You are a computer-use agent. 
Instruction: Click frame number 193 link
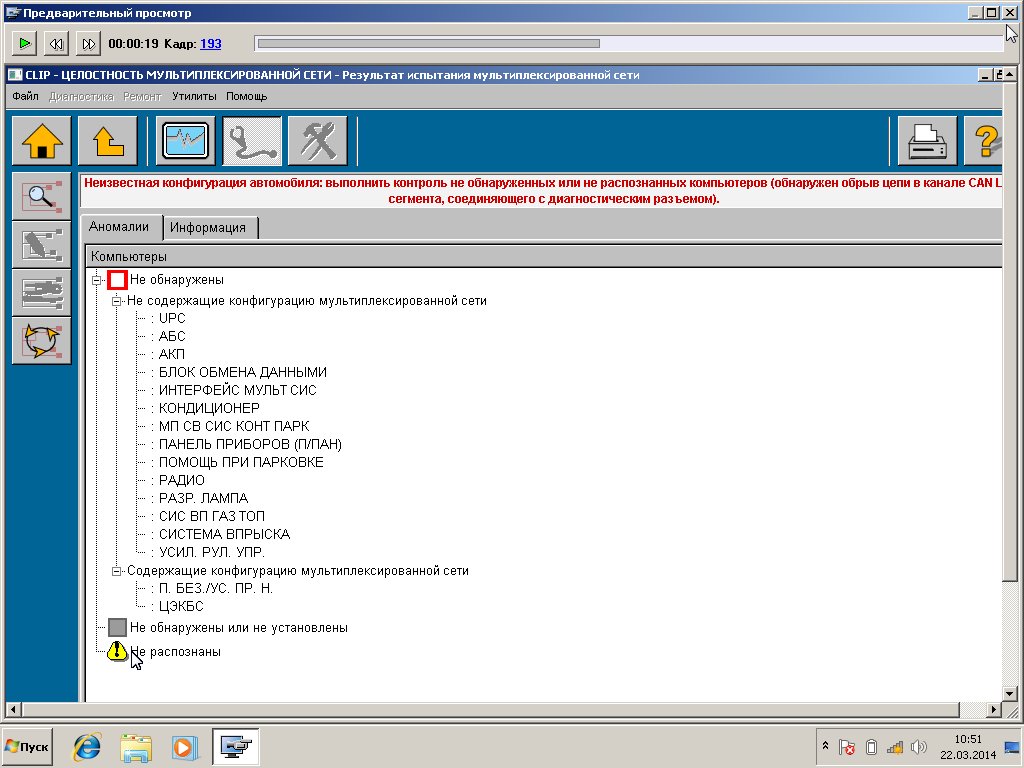click(210, 44)
